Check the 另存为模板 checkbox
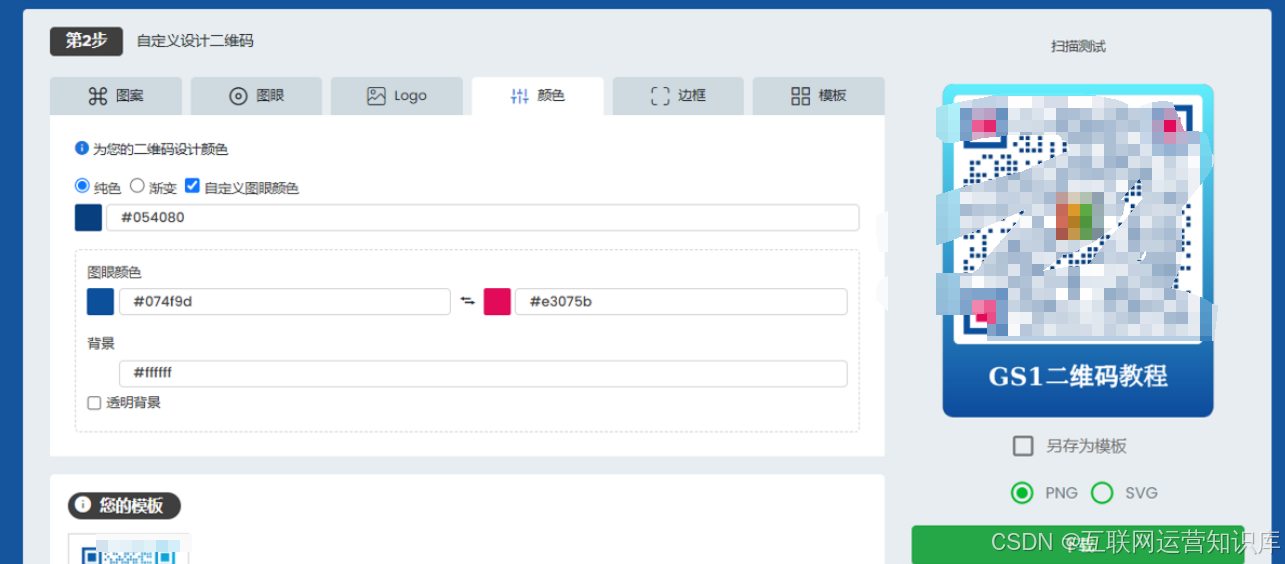 1023,446
